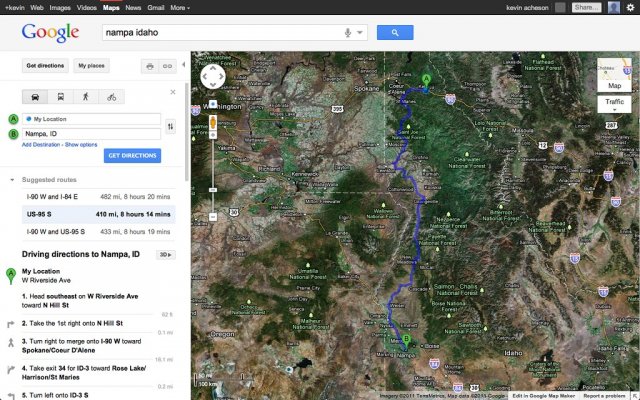Open News in top bar

[x=133, y=7]
